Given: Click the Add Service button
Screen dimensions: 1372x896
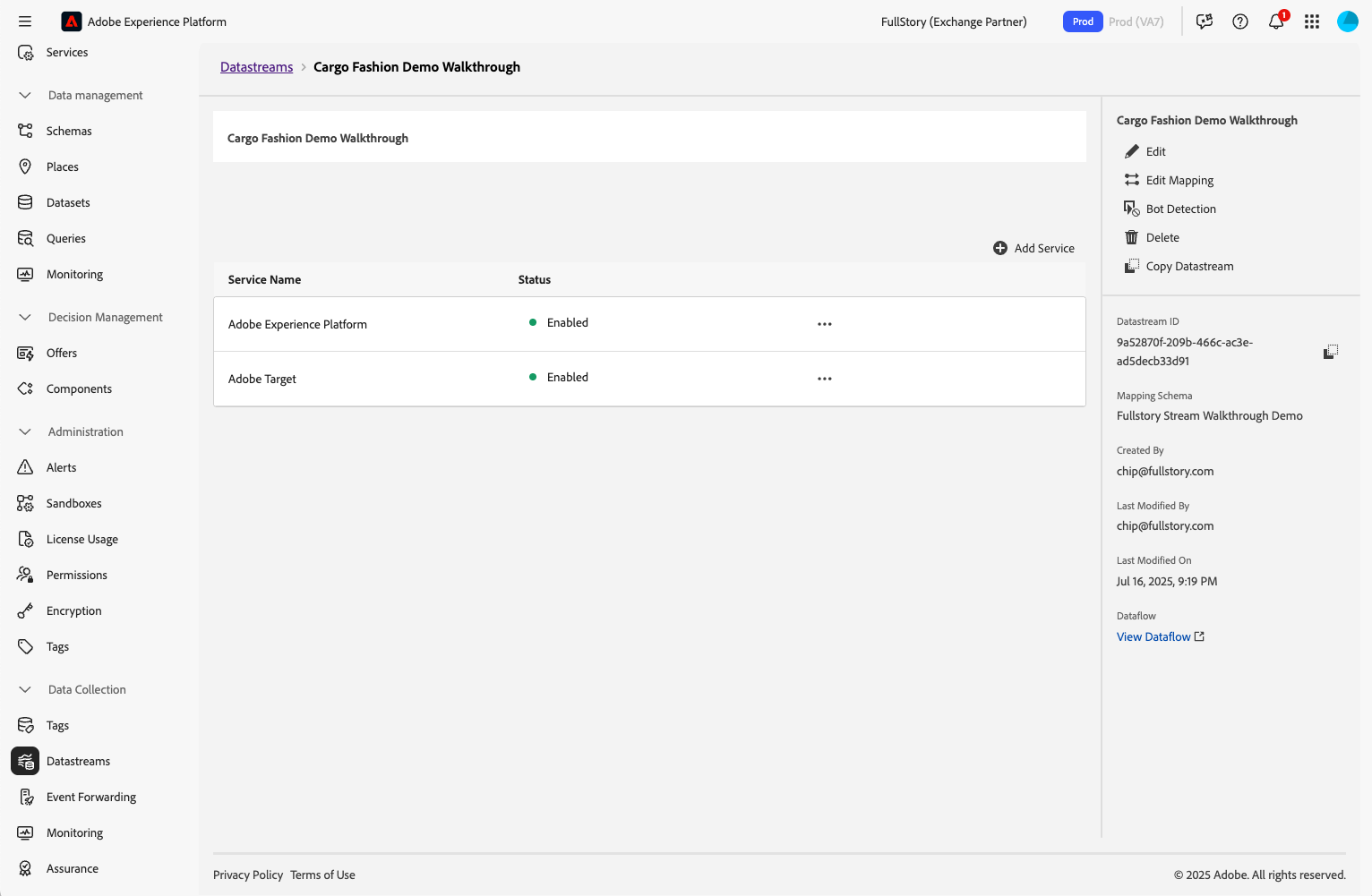Looking at the screenshot, I should point(1034,248).
